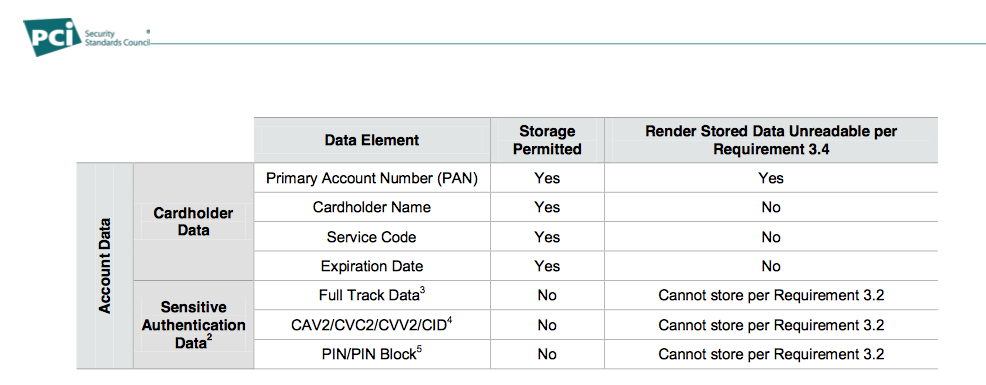986x385 pixels.
Task: Click footnote 3 on Full Track Data
Action: click(424, 291)
